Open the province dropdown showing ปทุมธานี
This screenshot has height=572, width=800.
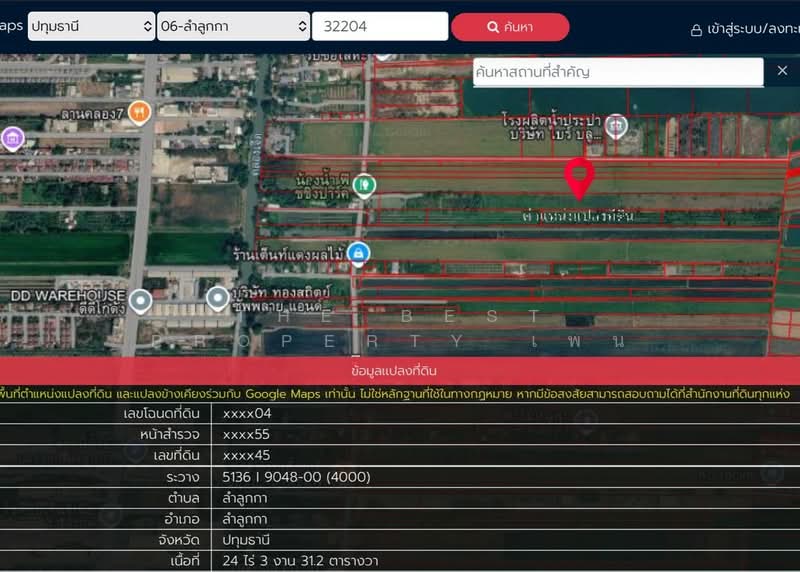[x=91, y=26]
